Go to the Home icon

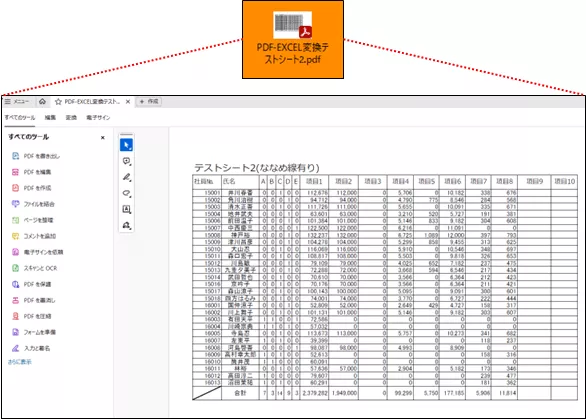tap(42, 102)
